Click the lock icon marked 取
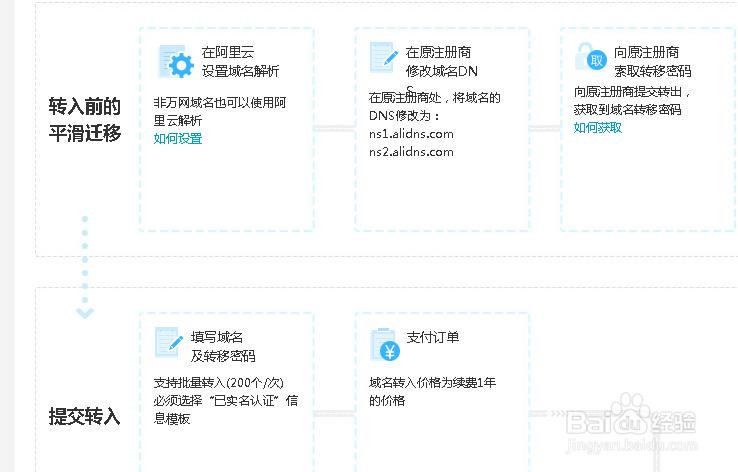 (x=590, y=56)
